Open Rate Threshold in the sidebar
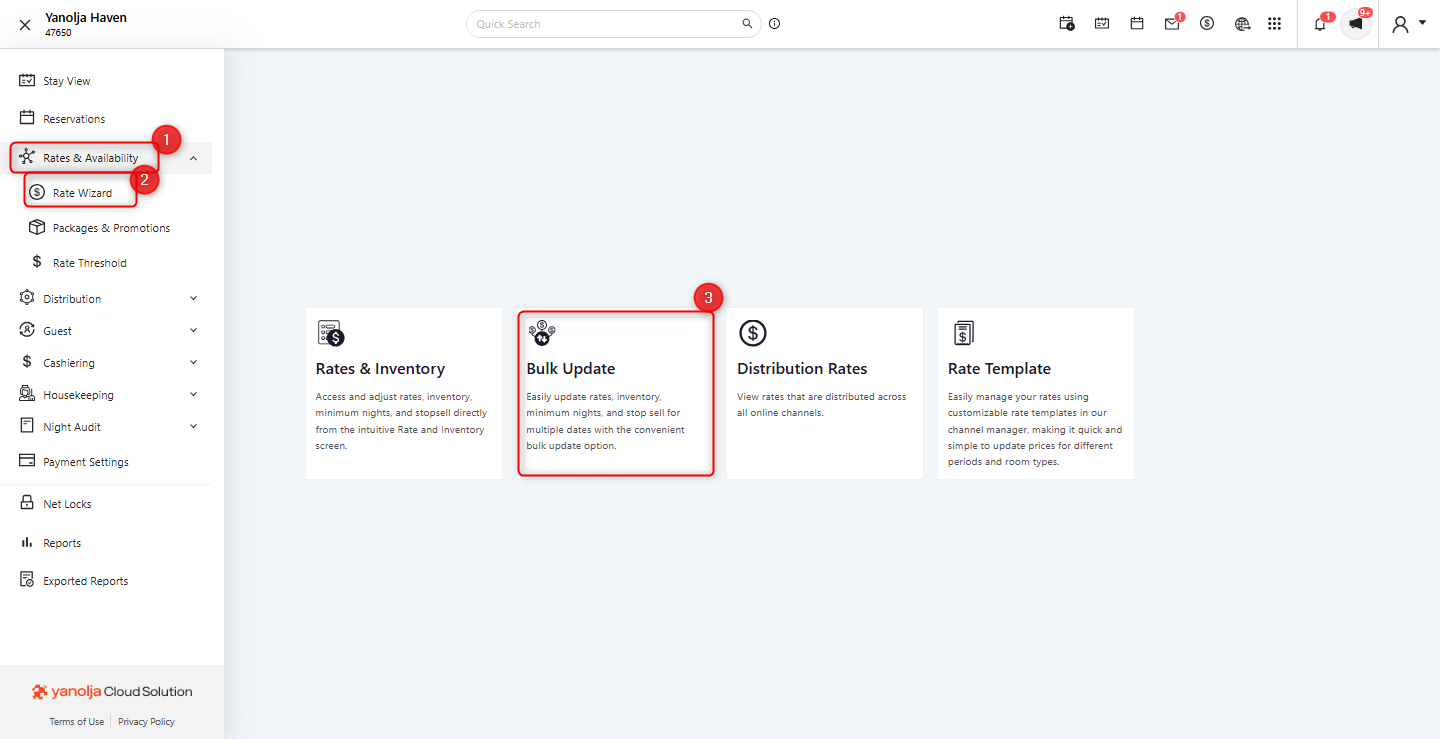Viewport: 1440px width, 739px height. click(x=89, y=263)
